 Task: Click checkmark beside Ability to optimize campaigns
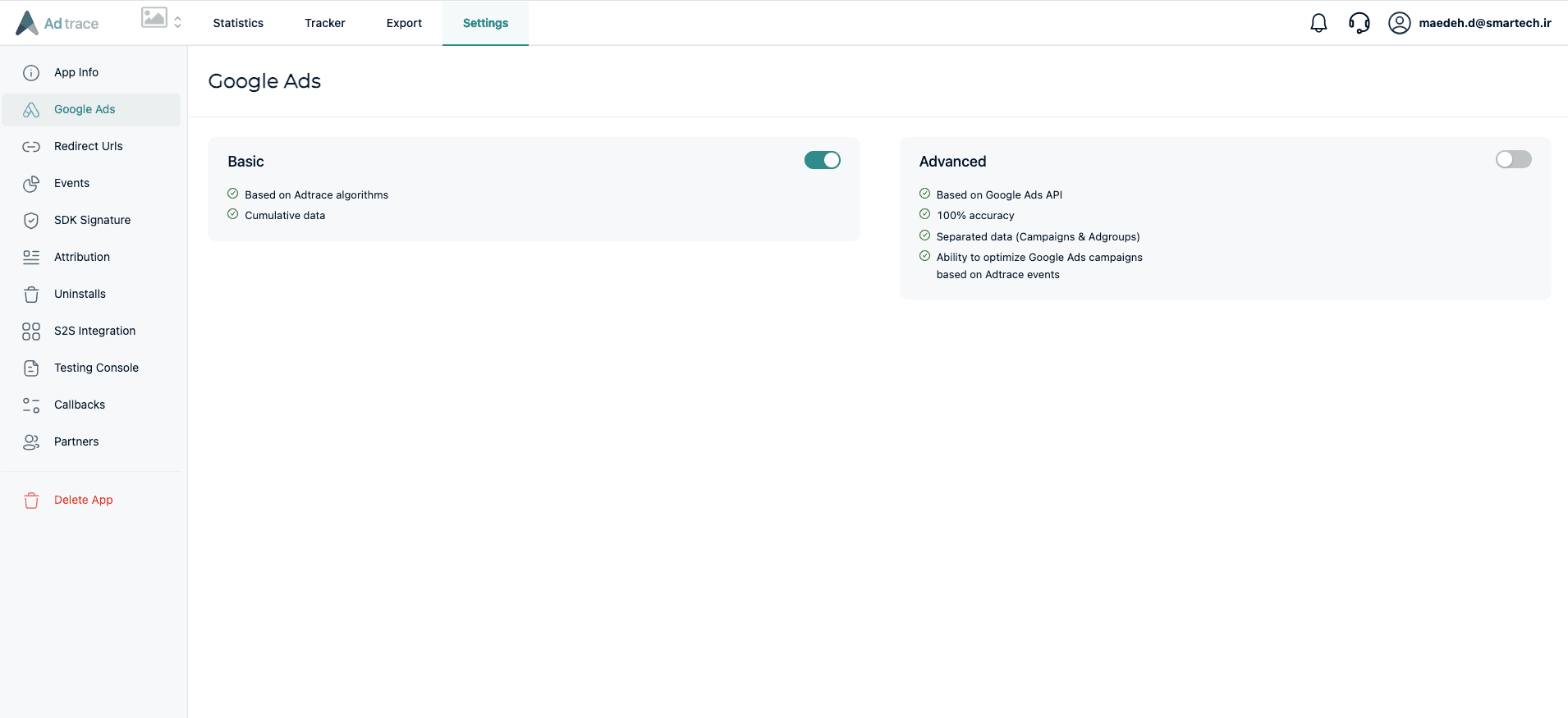coord(925,256)
